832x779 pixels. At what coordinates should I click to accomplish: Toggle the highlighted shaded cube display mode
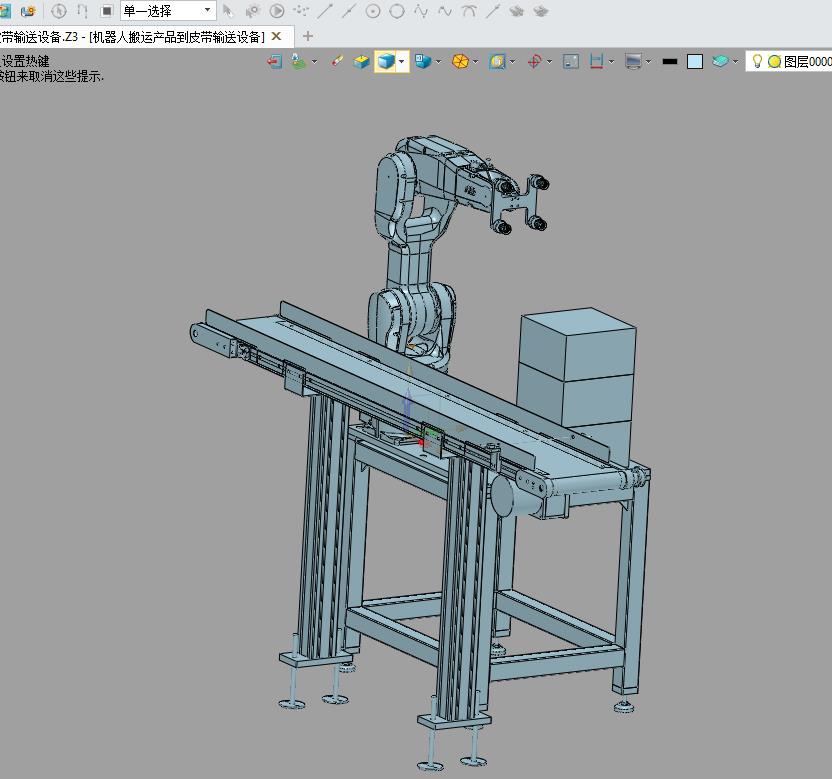click(385, 62)
